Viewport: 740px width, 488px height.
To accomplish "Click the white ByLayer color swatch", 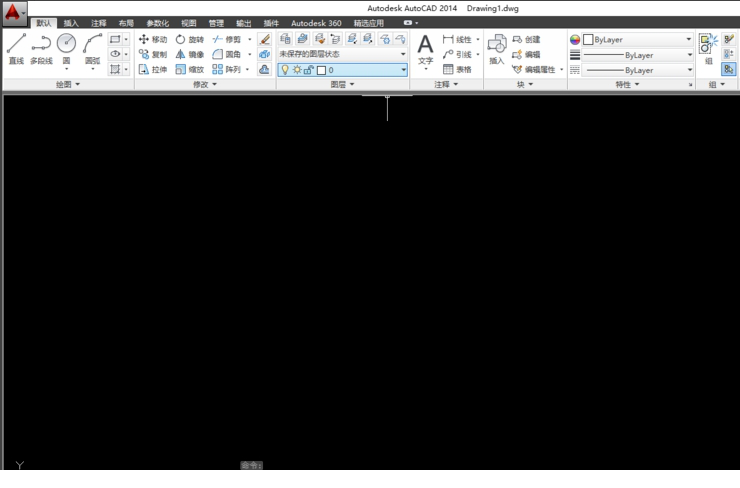I will (x=588, y=40).
